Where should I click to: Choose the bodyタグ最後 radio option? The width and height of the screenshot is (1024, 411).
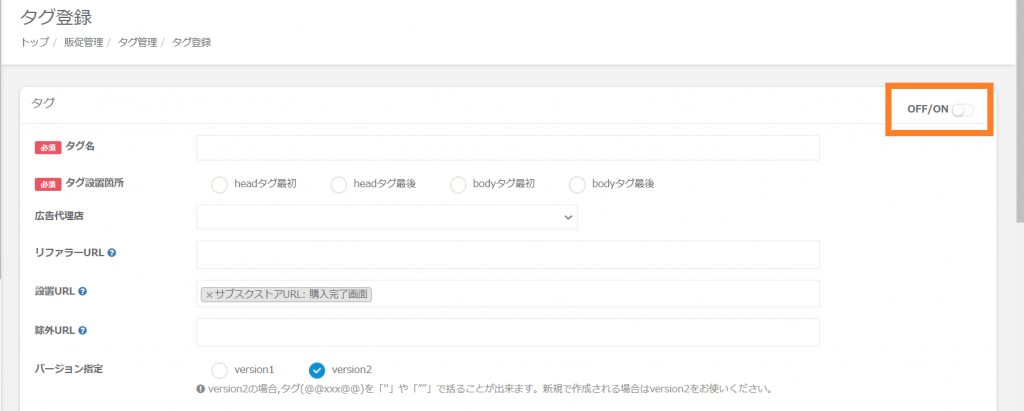(577, 184)
